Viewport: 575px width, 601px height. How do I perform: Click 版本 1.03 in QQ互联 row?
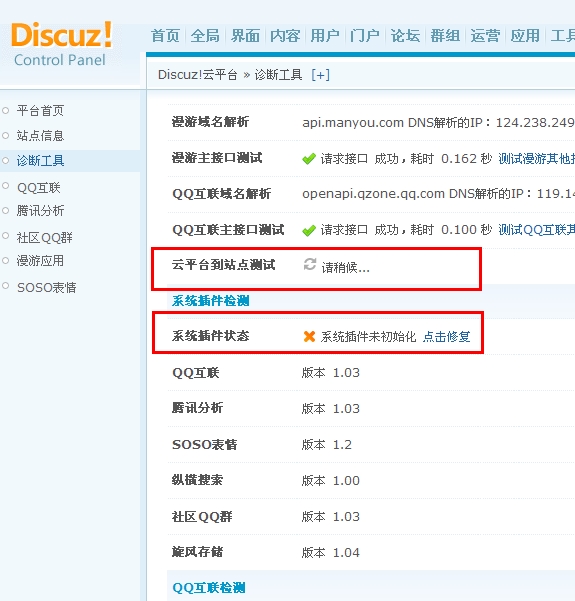pos(330,373)
